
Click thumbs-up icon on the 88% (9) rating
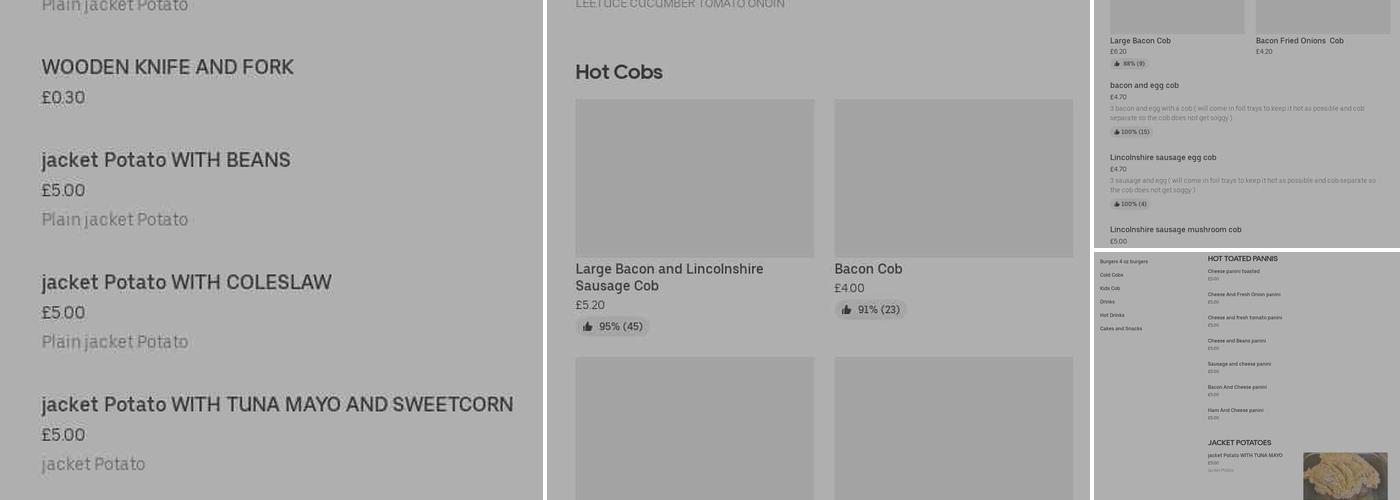click(1117, 64)
